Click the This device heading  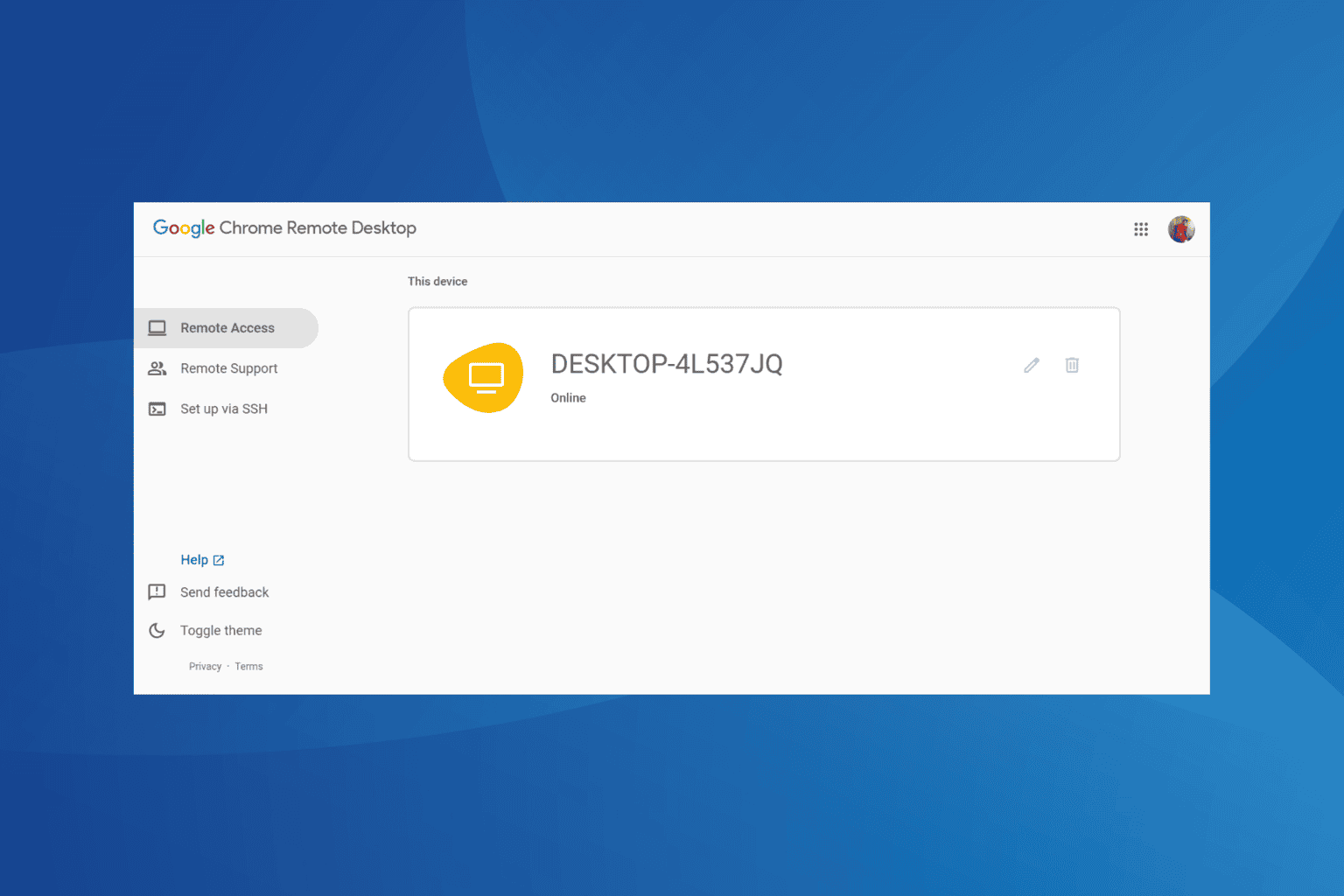(437, 282)
